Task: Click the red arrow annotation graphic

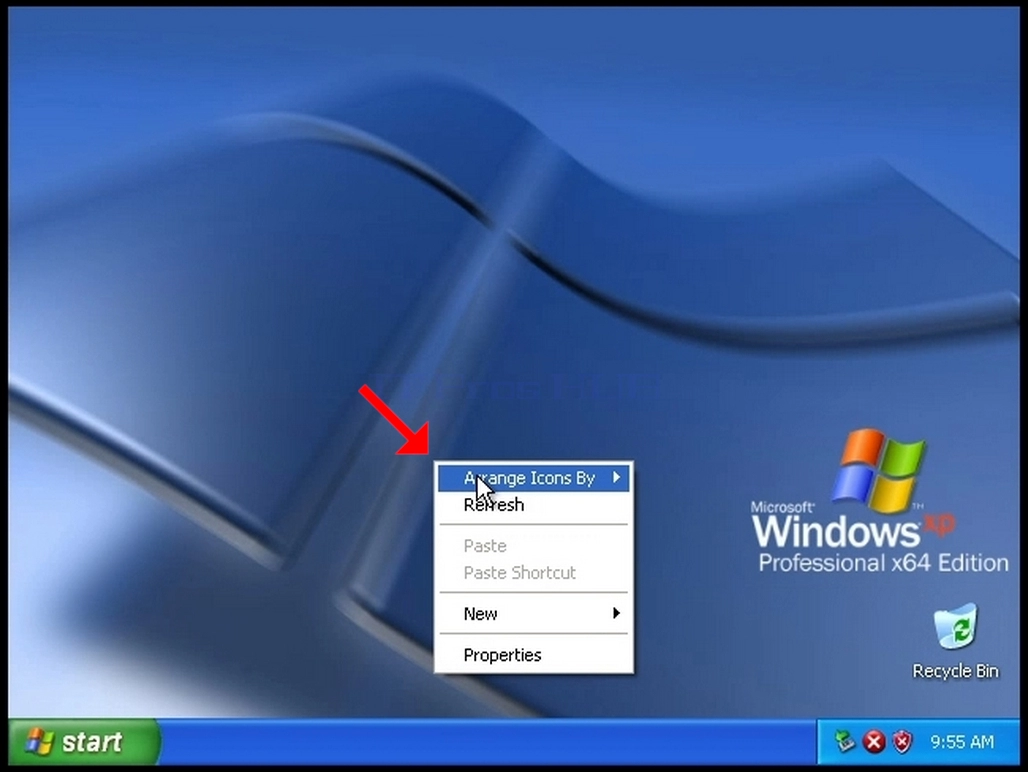Action: pos(394,419)
